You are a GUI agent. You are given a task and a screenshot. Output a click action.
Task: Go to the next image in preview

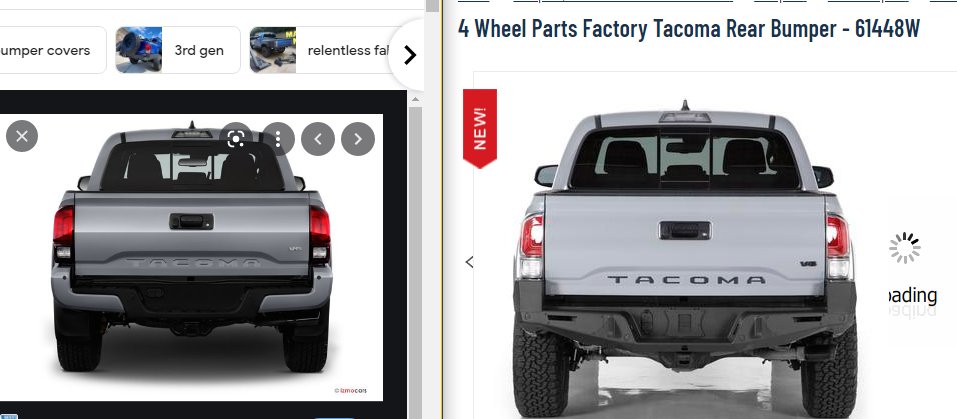coord(358,139)
